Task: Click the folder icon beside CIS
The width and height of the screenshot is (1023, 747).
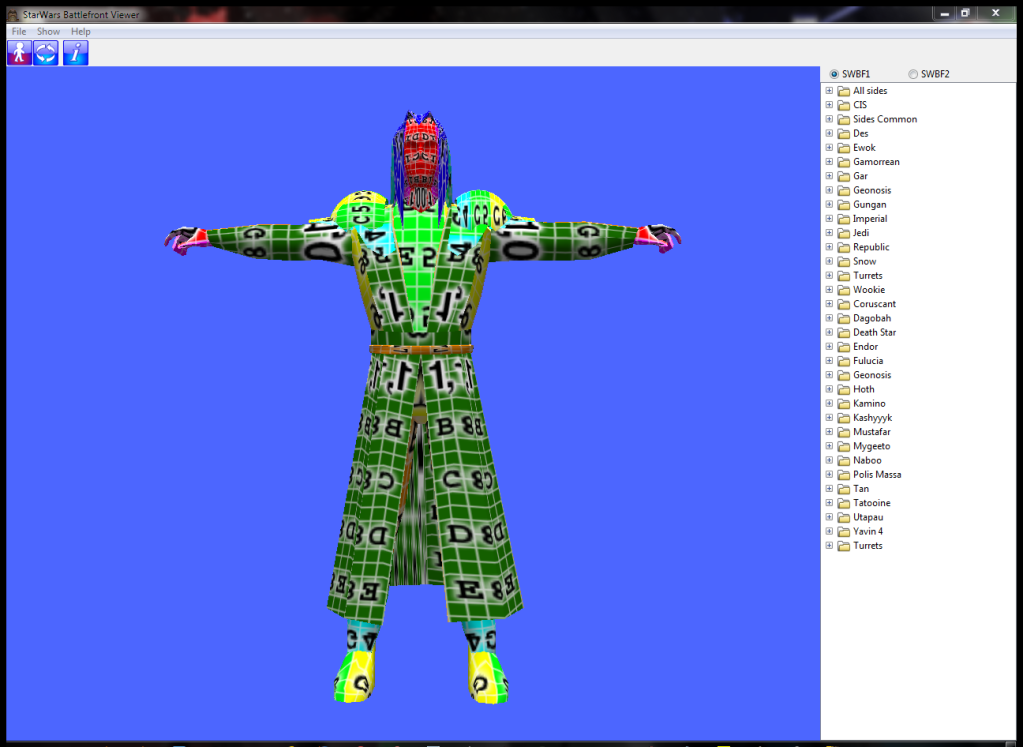Action: pyautogui.click(x=844, y=105)
